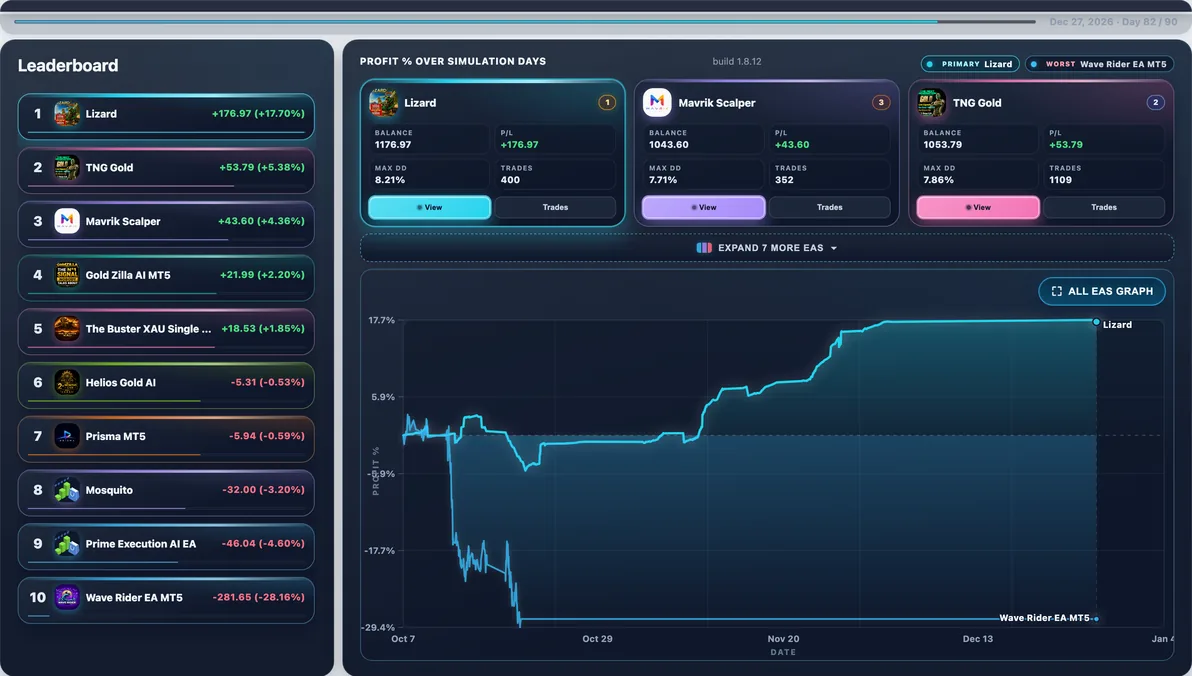Toggle View on the TNG Gold card
Screen dimensions: 1192x676
(978, 208)
